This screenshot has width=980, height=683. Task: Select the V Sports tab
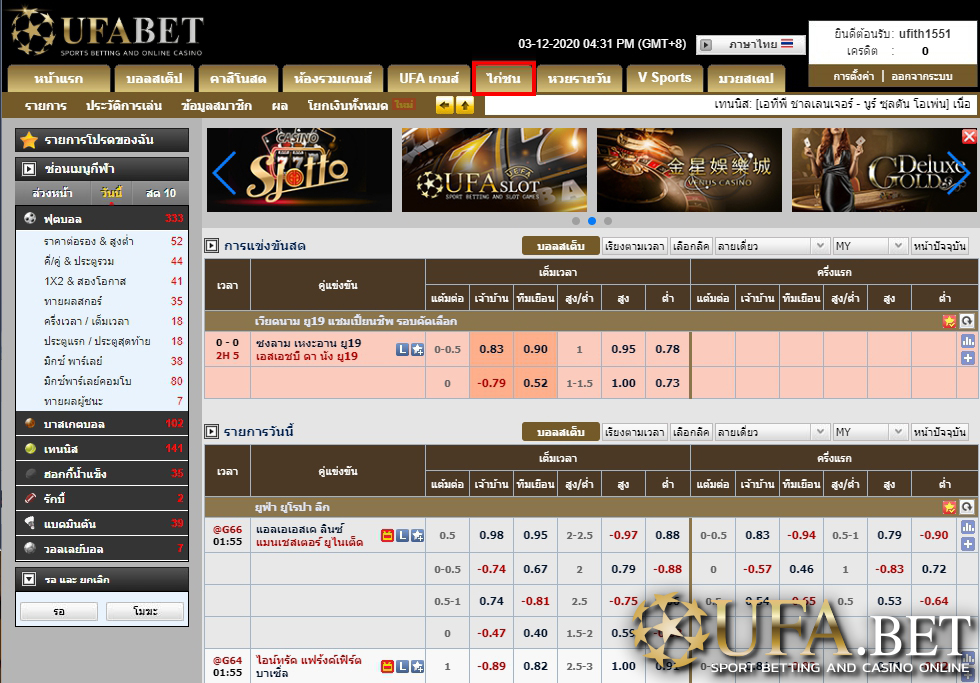(664, 79)
